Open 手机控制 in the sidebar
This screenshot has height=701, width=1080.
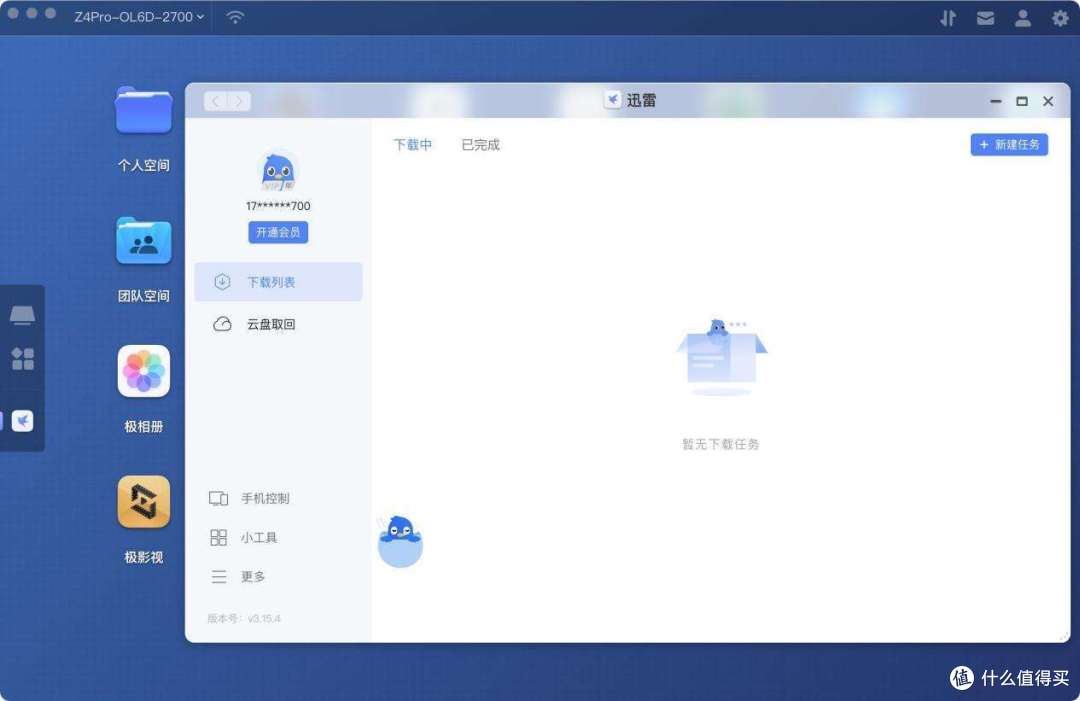pyautogui.click(x=249, y=498)
